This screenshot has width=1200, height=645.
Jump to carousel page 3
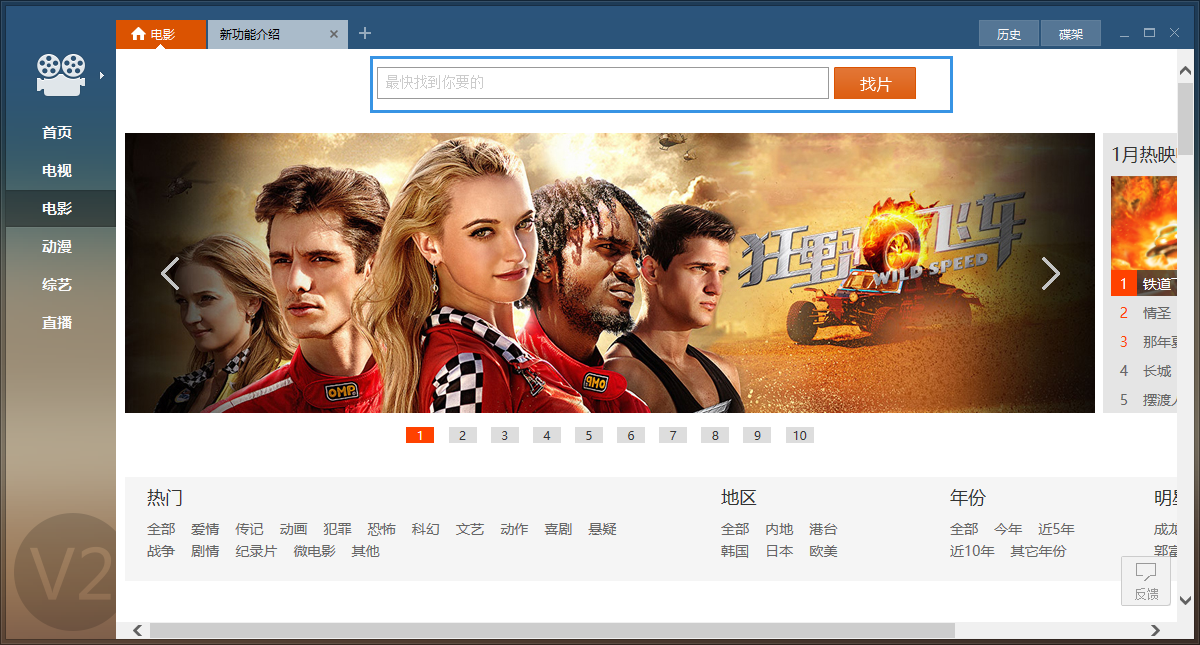coord(504,434)
